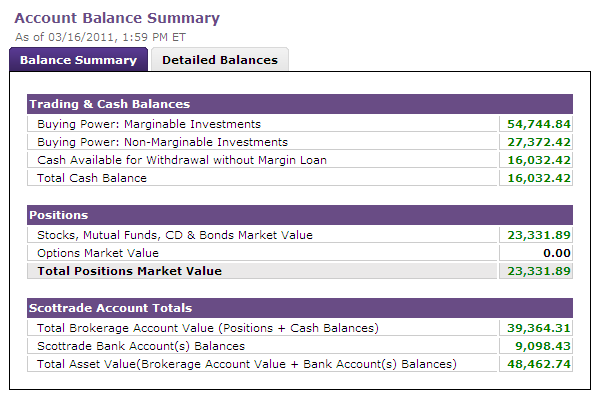Switch to the Detailed Balances tab
The width and height of the screenshot is (603, 404).
coord(220,60)
